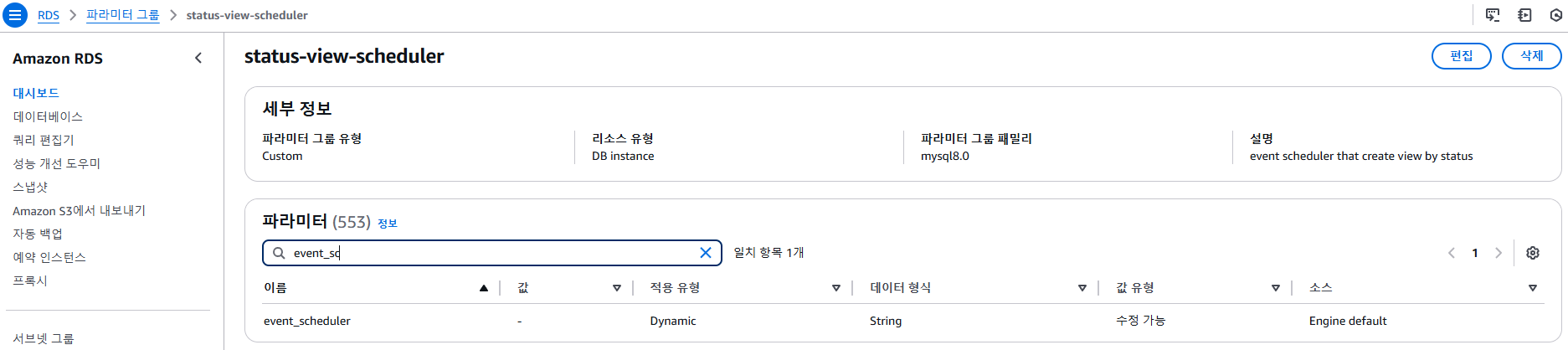Viewport: 1568px width, 350px height.
Task: Open the 데이터 형식 column sort arrow
Action: point(1082,288)
